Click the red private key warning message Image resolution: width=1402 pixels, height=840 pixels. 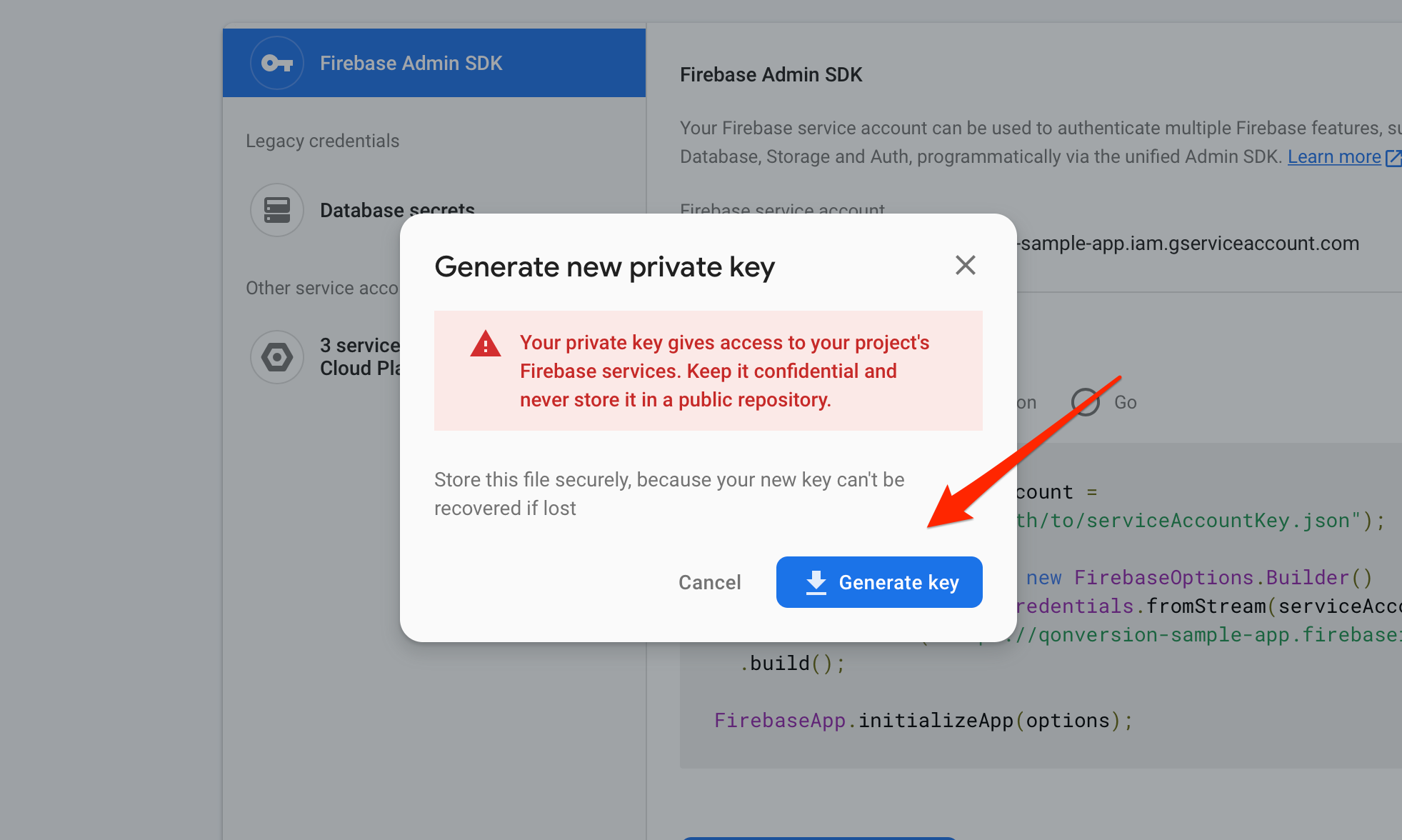click(x=724, y=371)
